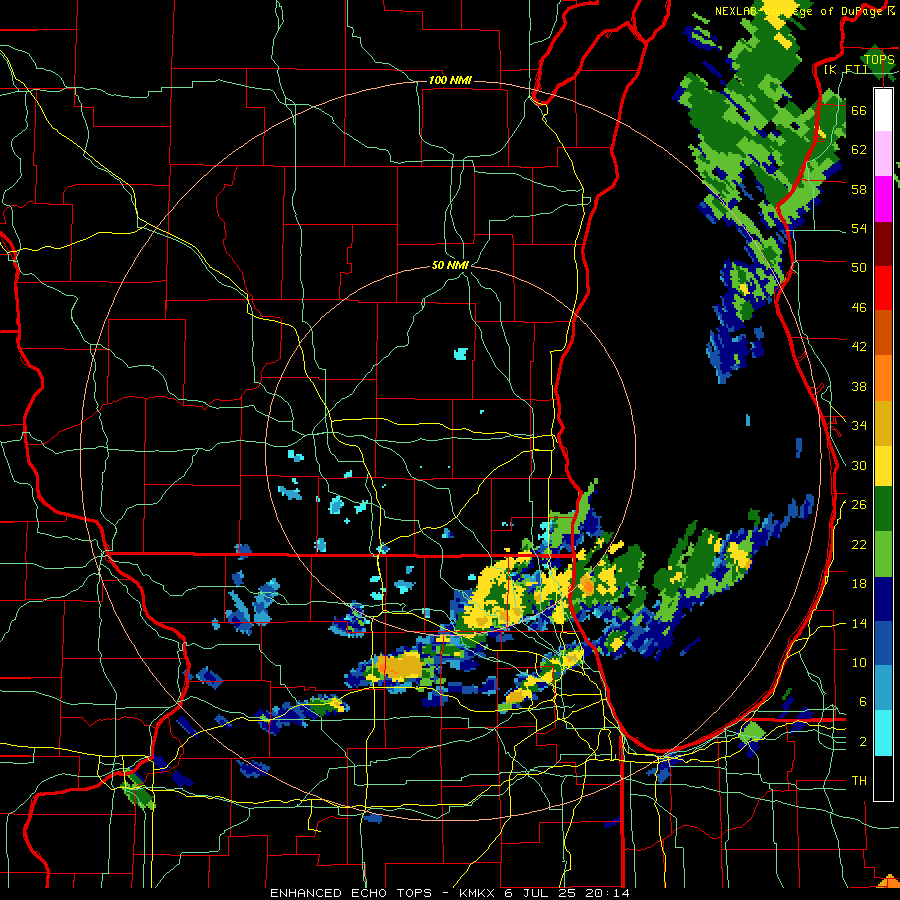Click the 22 legend value

[x=859, y=544]
